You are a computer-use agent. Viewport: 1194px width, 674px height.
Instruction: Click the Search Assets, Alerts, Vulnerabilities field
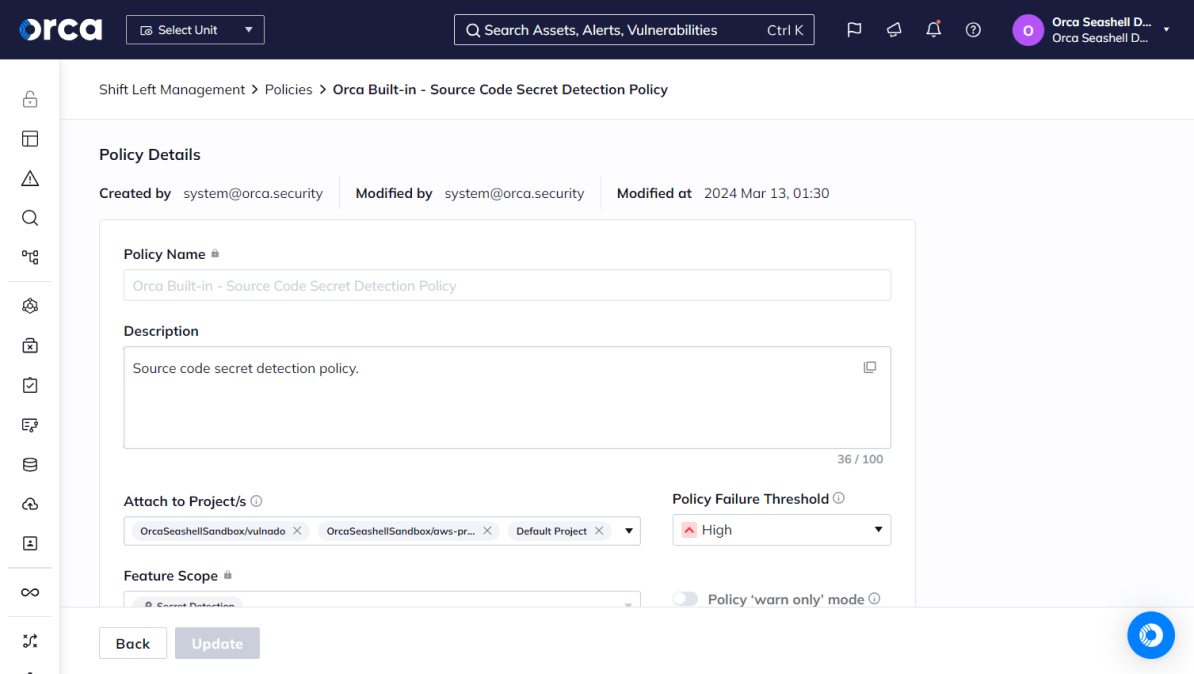click(x=634, y=30)
